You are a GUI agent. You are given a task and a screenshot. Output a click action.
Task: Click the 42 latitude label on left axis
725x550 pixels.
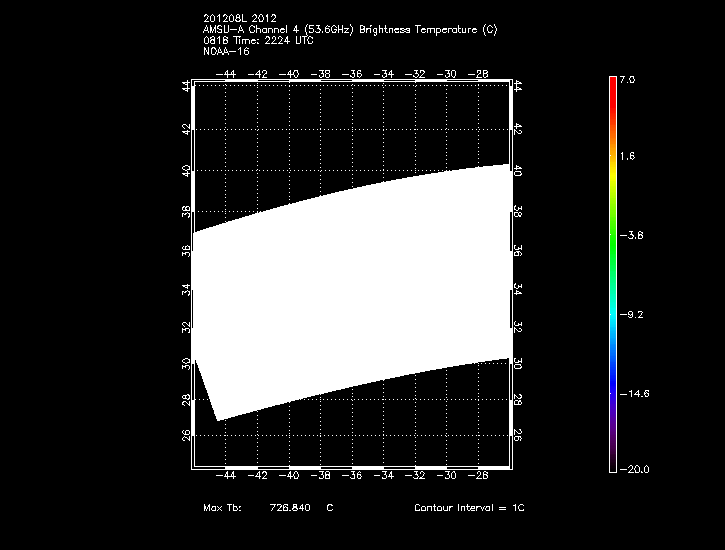click(186, 129)
